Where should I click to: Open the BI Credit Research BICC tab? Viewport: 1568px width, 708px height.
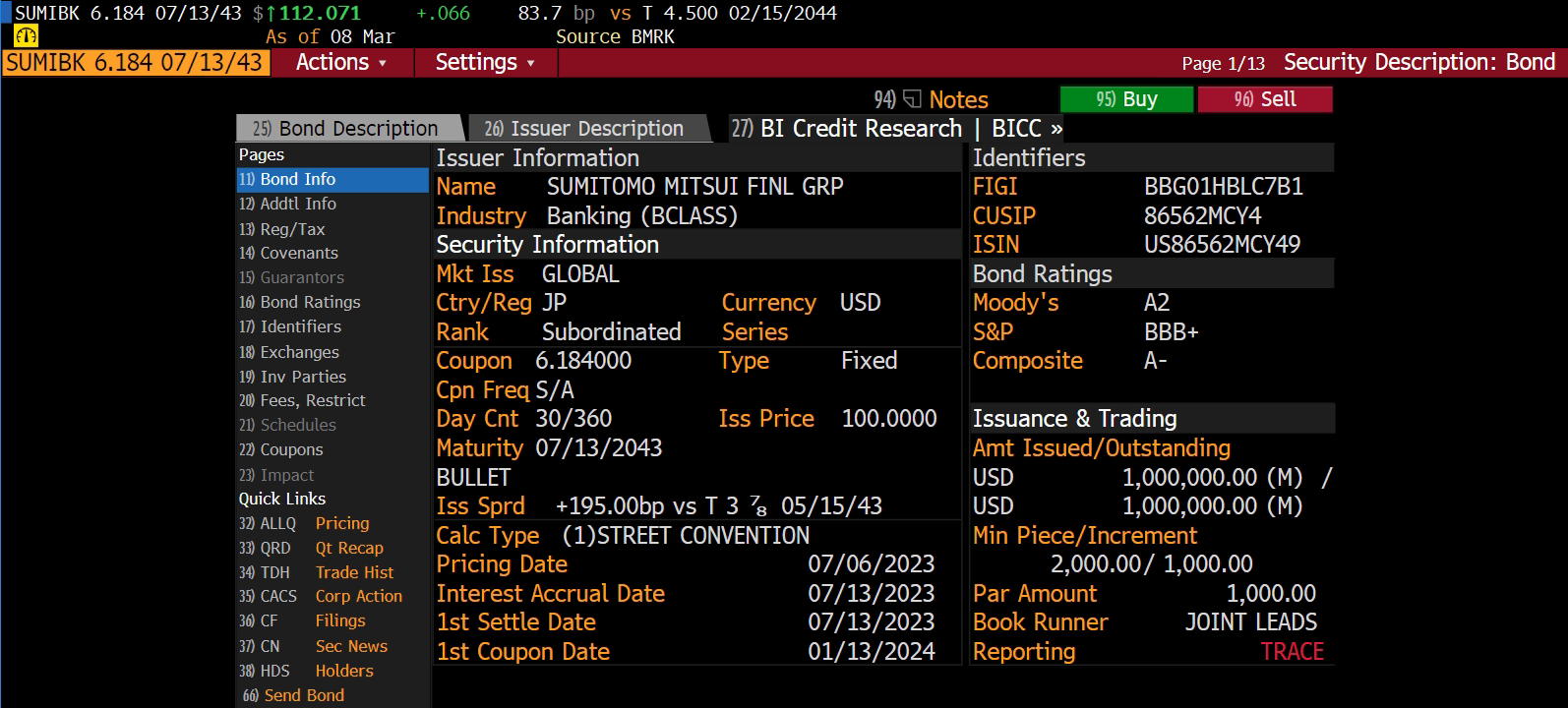897,129
